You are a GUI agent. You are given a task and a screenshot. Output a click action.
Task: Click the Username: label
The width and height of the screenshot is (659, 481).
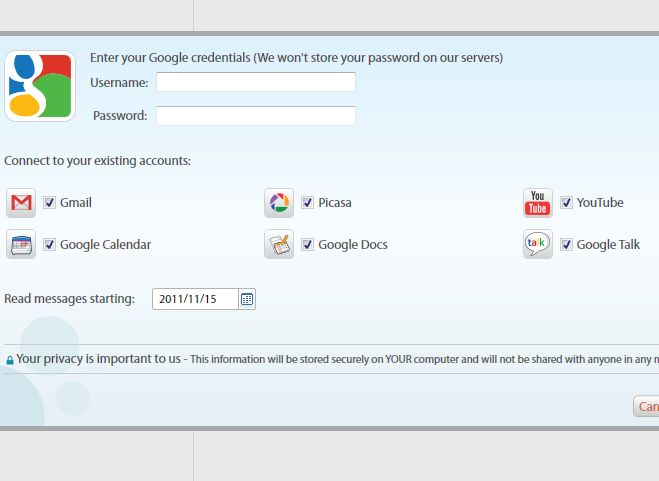(x=119, y=83)
